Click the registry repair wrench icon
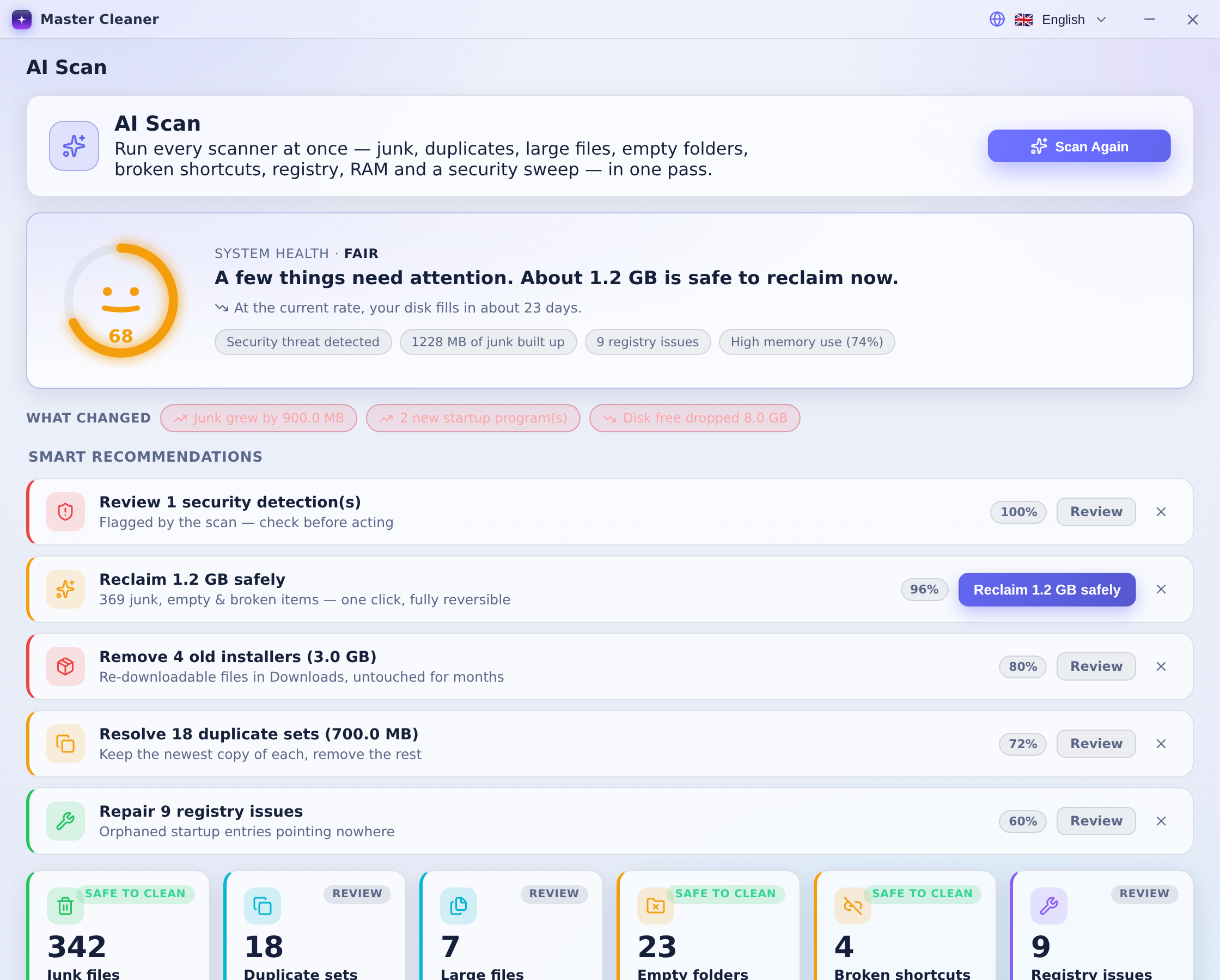 coord(66,821)
